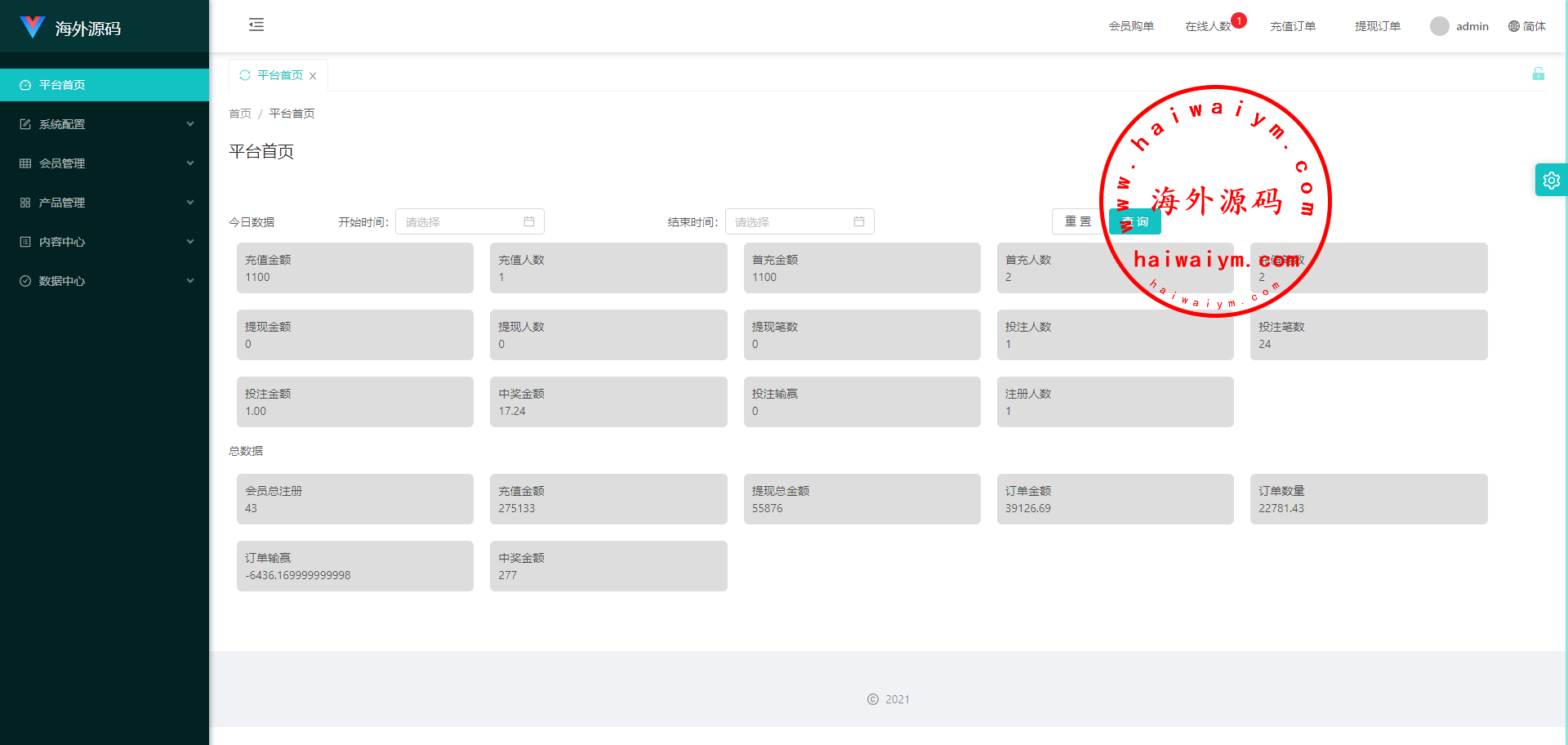Click the lock icon at tab bar right
This screenshot has height=745, width=1568.
point(1538,74)
